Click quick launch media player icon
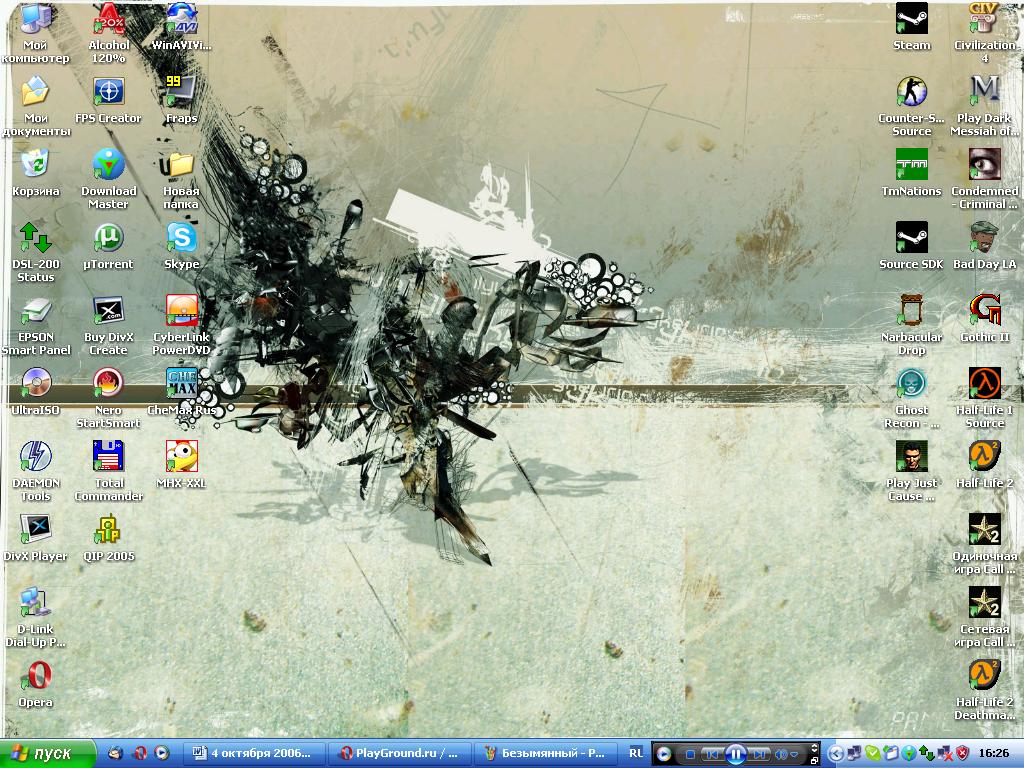 click(x=162, y=754)
